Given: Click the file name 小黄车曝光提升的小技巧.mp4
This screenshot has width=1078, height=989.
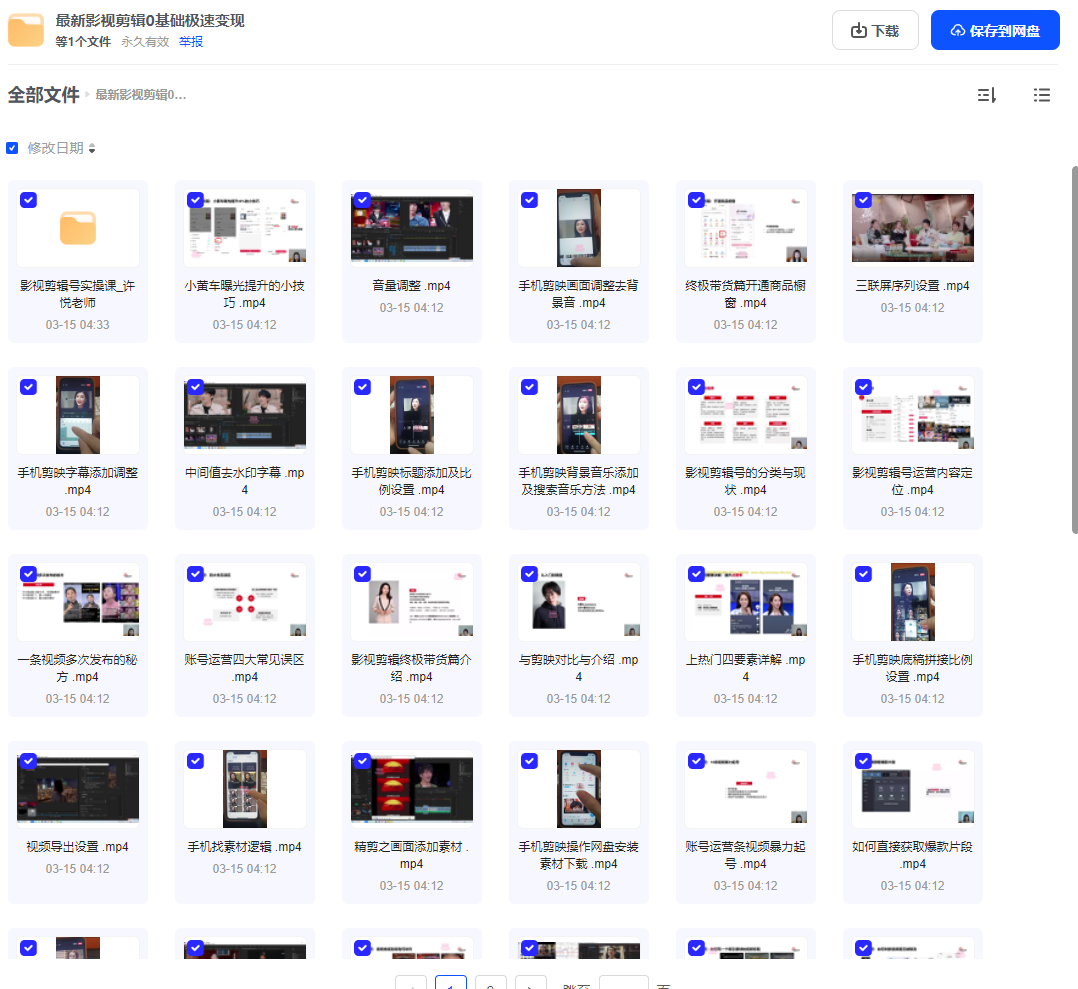Looking at the screenshot, I should coord(245,294).
